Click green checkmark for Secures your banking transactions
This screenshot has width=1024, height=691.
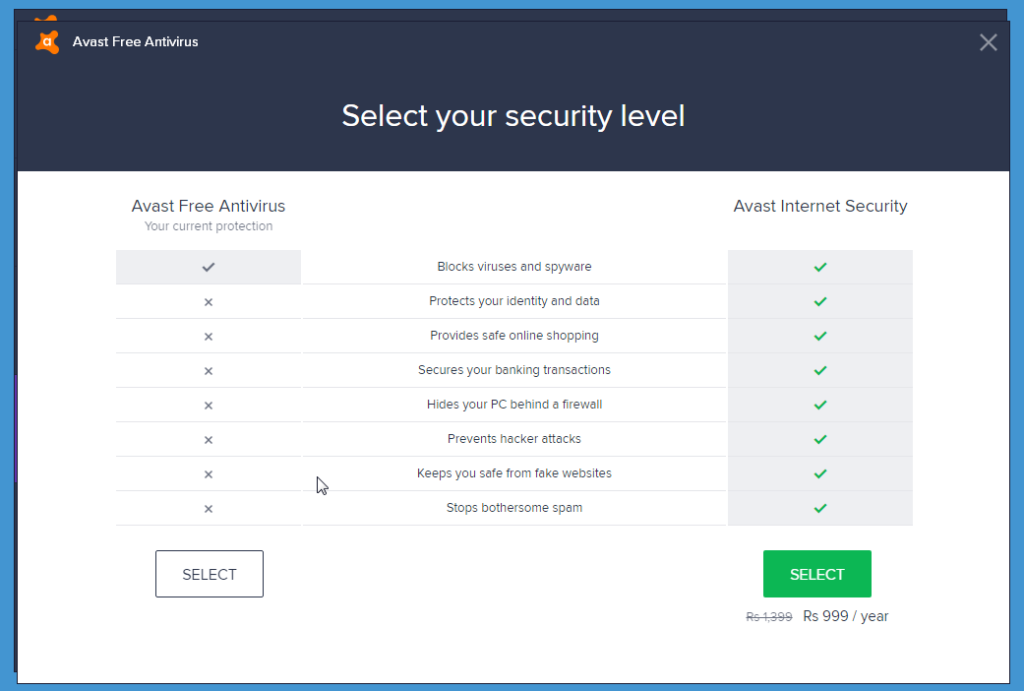coord(820,371)
